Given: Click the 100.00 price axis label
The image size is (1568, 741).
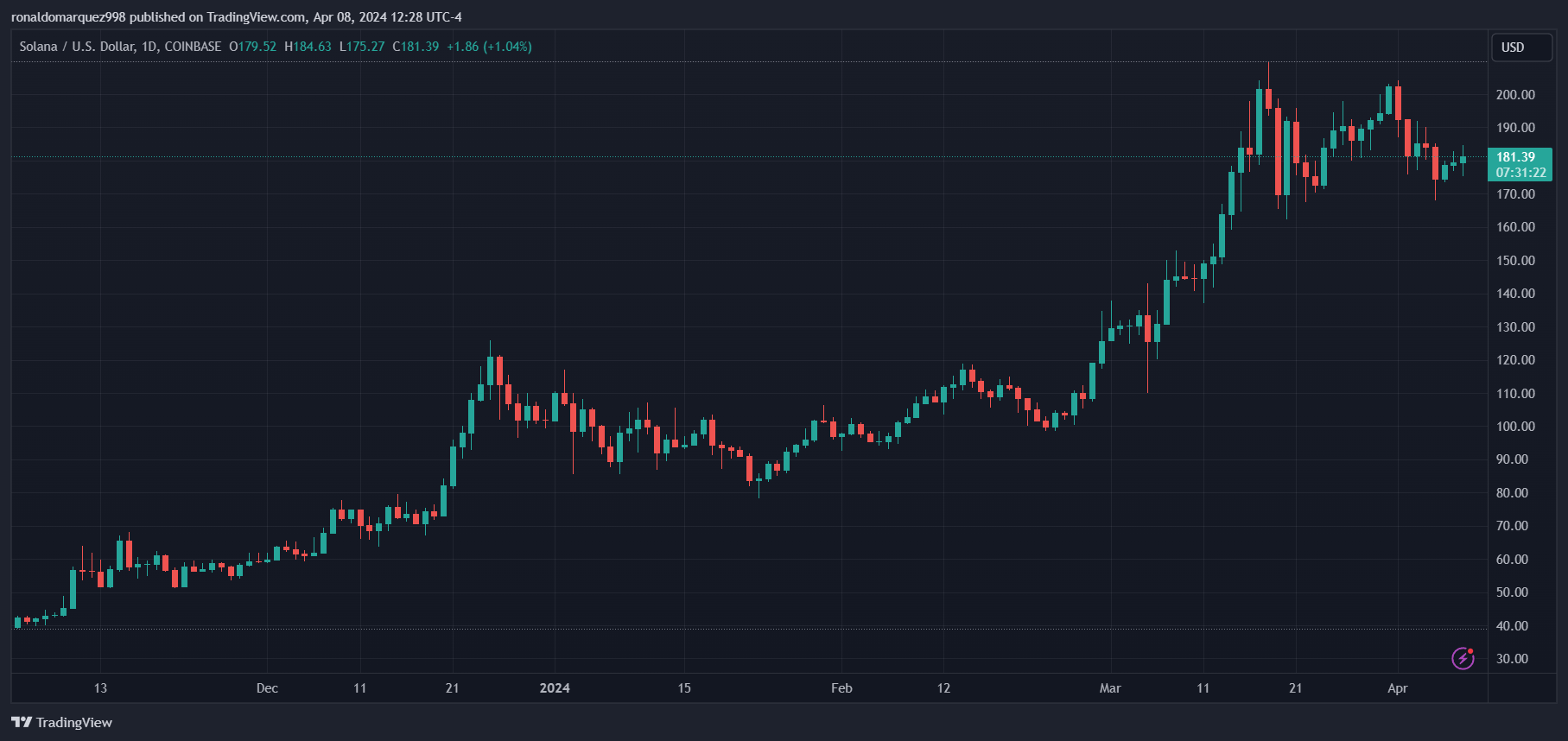Looking at the screenshot, I should click(1515, 427).
